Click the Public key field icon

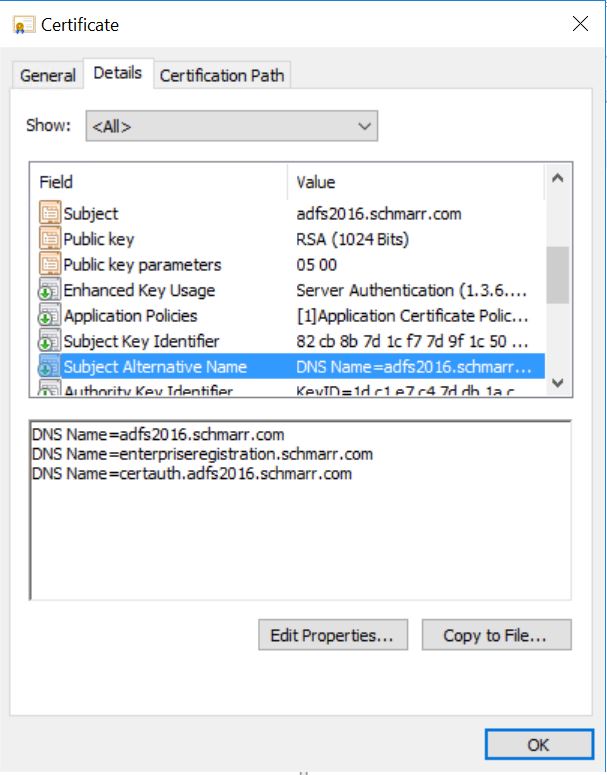[x=49, y=239]
